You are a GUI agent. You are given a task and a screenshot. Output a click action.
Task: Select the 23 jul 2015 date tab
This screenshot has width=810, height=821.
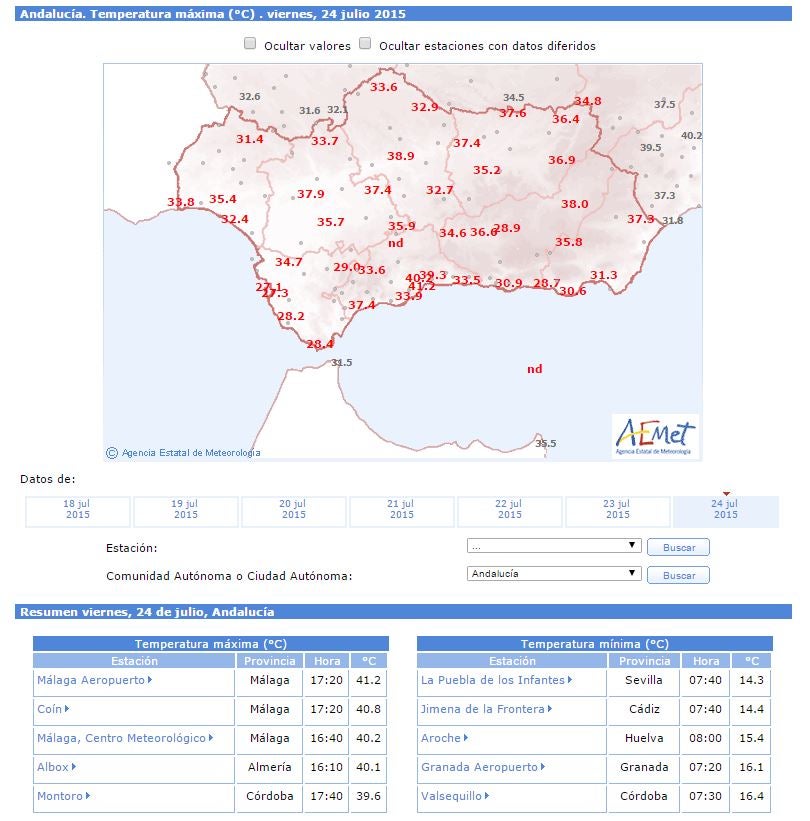coord(618,511)
